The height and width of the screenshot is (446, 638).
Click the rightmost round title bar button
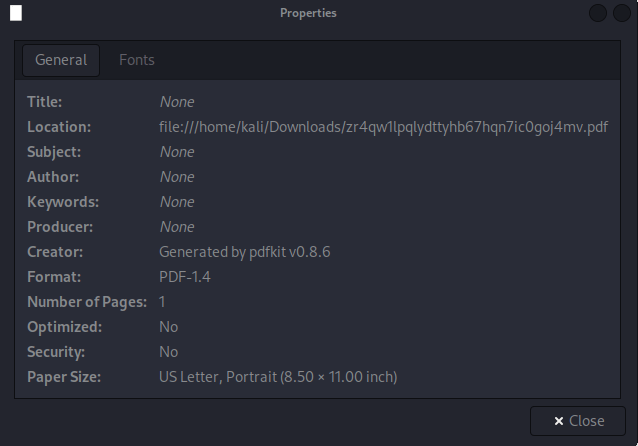620,13
